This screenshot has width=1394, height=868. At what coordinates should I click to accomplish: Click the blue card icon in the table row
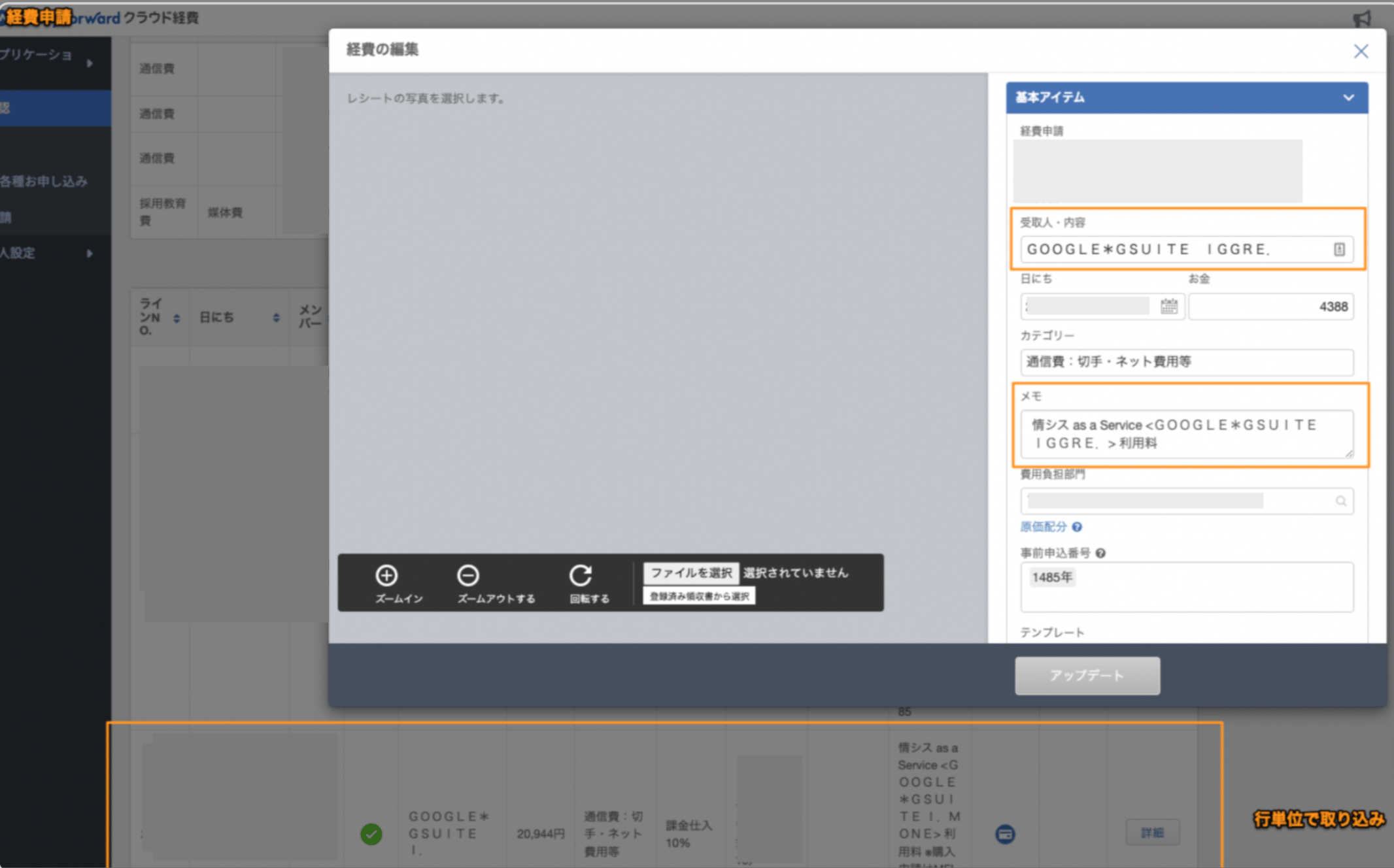pyautogui.click(x=1005, y=833)
